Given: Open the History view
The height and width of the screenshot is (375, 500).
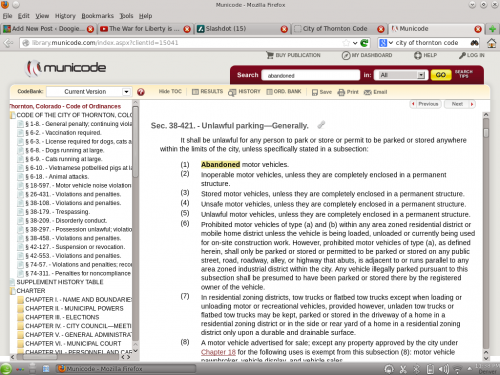Looking at the screenshot, I should (x=244, y=92).
